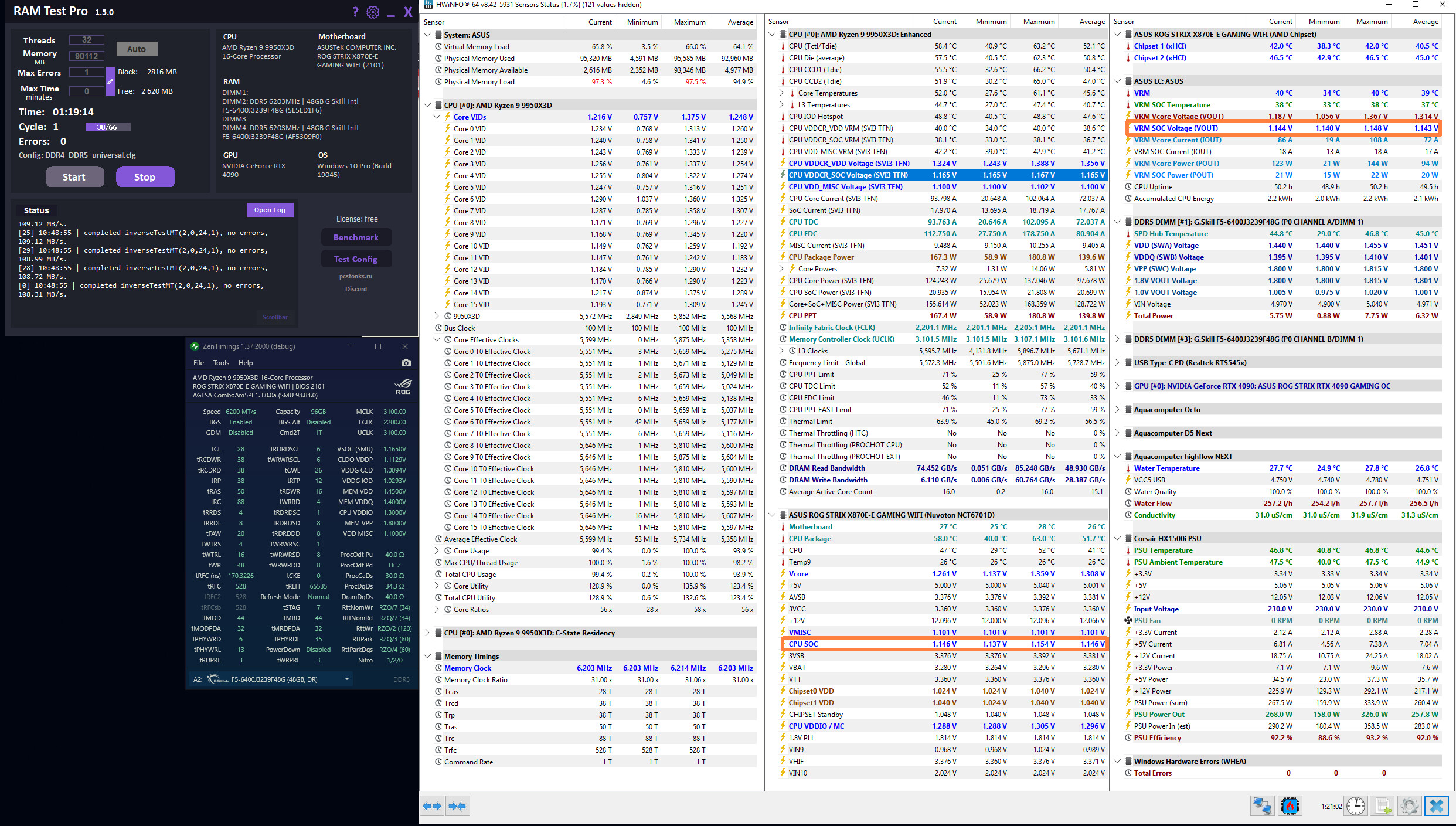This screenshot has width=1456, height=826.
Task: Click the HWiNFO expand columns arrows icon
Action: (x=432, y=806)
